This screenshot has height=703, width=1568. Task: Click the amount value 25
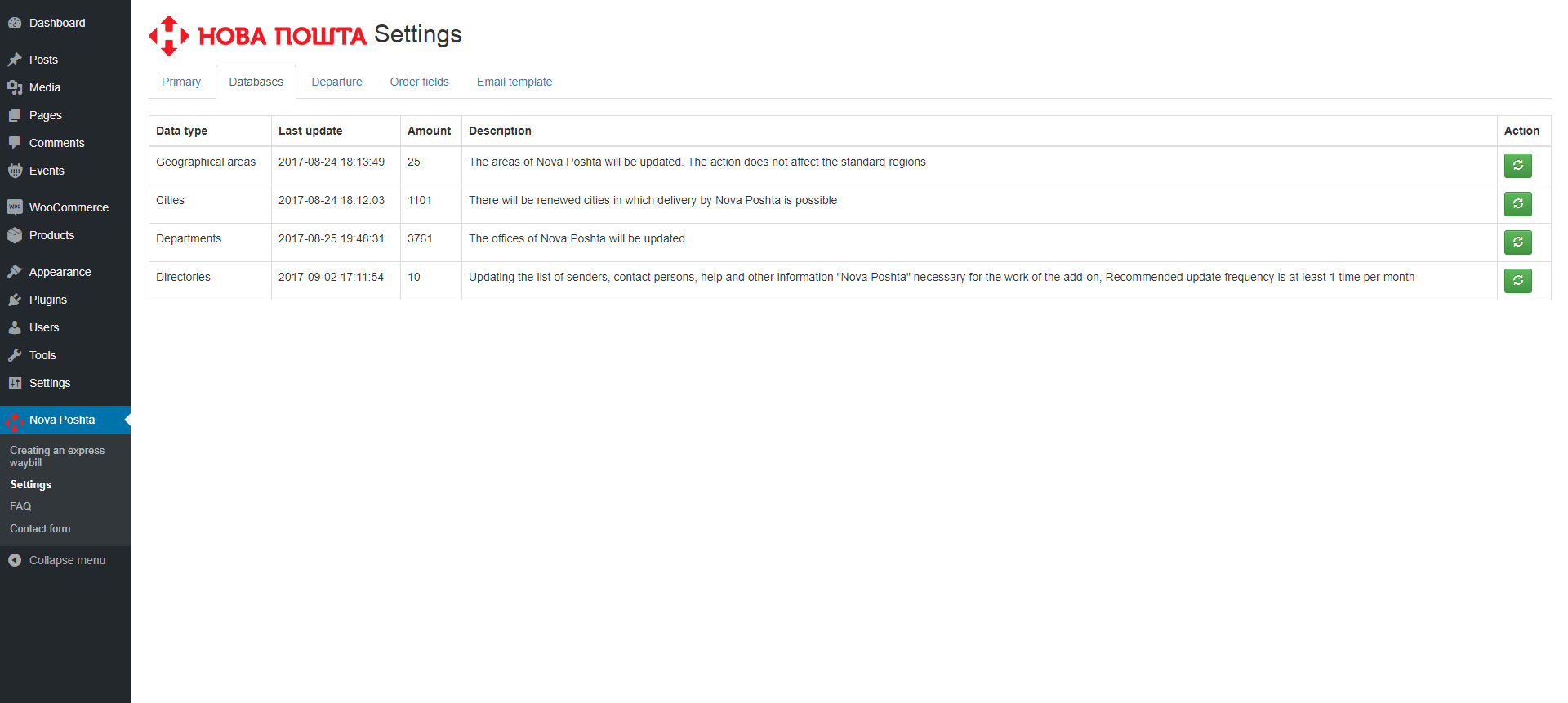point(414,162)
